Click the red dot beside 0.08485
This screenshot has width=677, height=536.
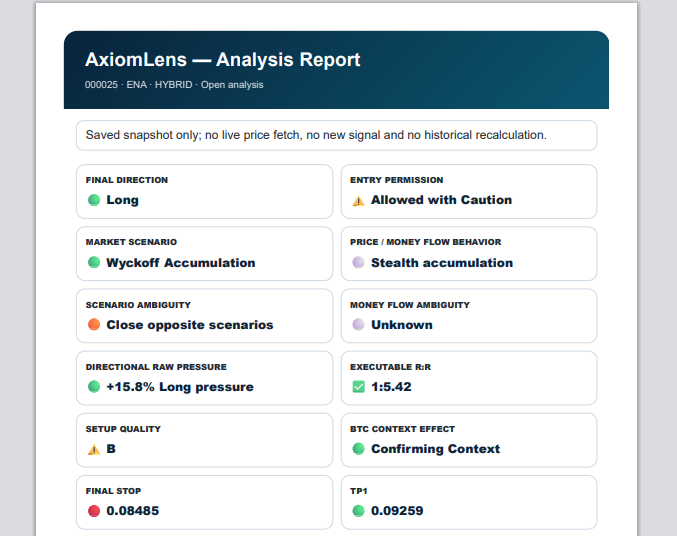[94, 511]
